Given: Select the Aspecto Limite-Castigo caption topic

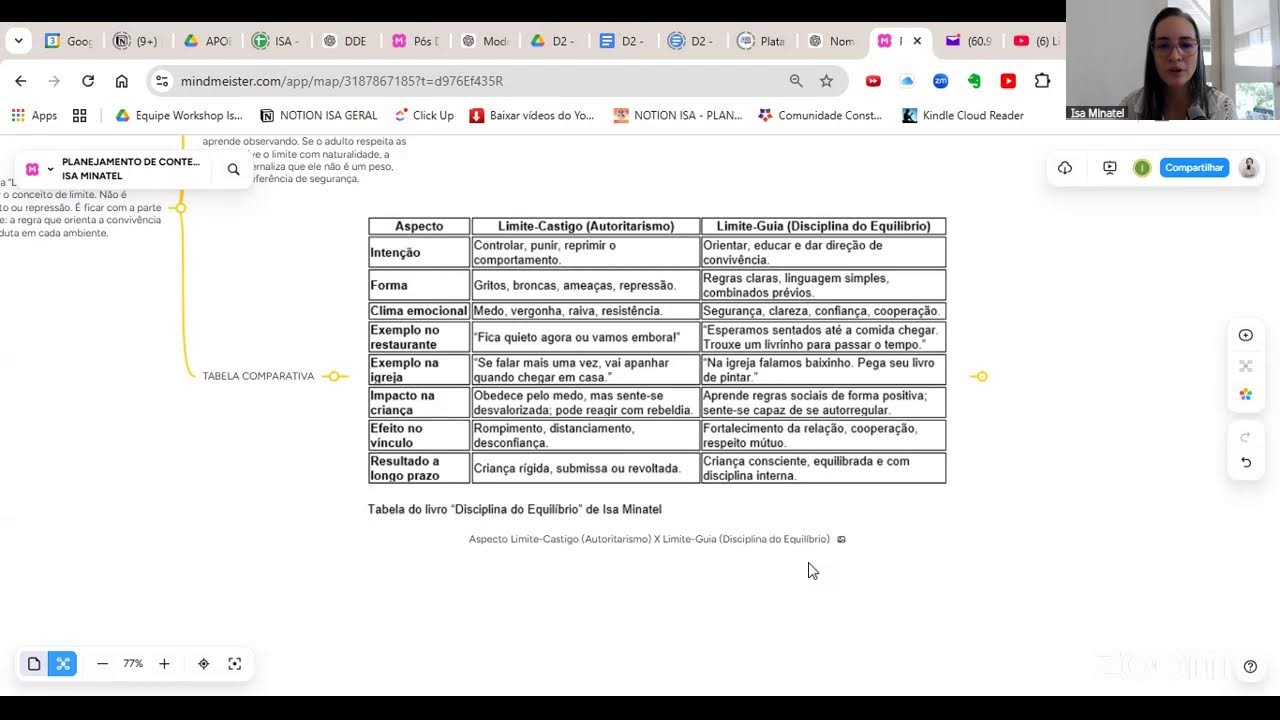Looking at the screenshot, I should pyautogui.click(x=649, y=539).
